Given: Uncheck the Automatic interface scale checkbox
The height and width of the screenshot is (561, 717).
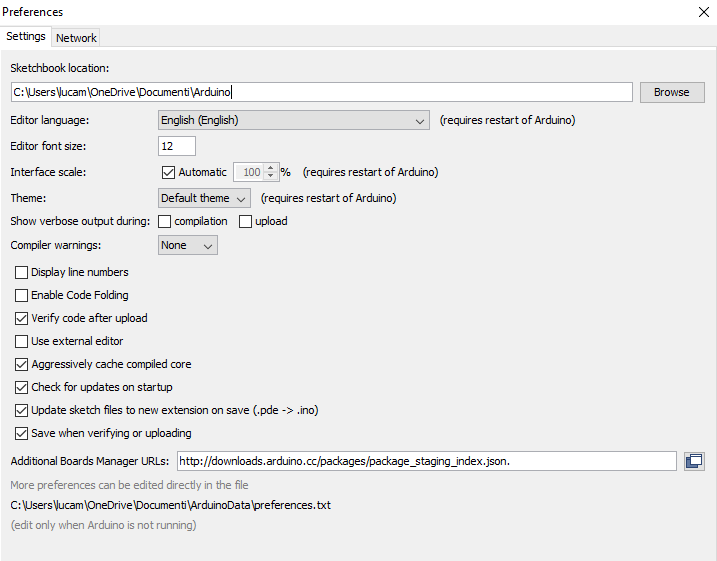Looking at the screenshot, I should pos(168,172).
